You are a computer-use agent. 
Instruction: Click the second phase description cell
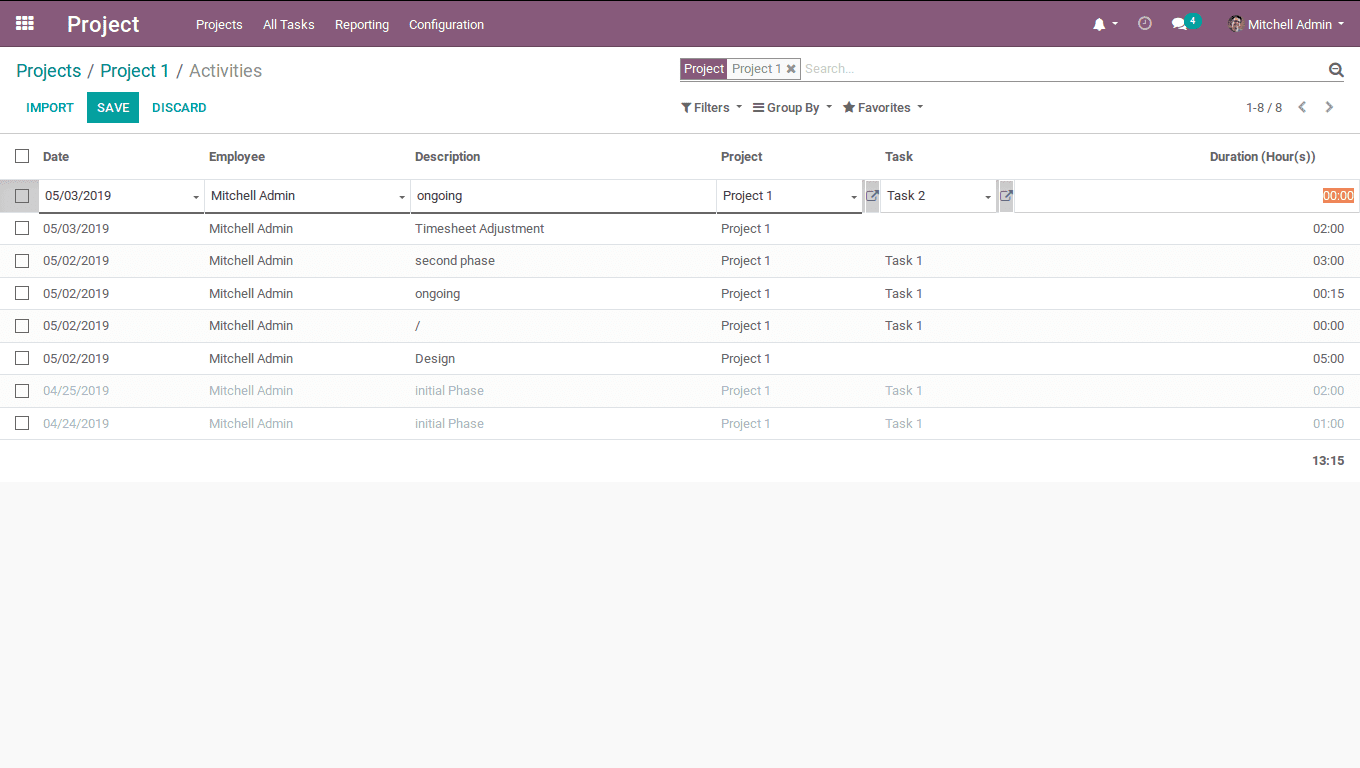point(455,261)
